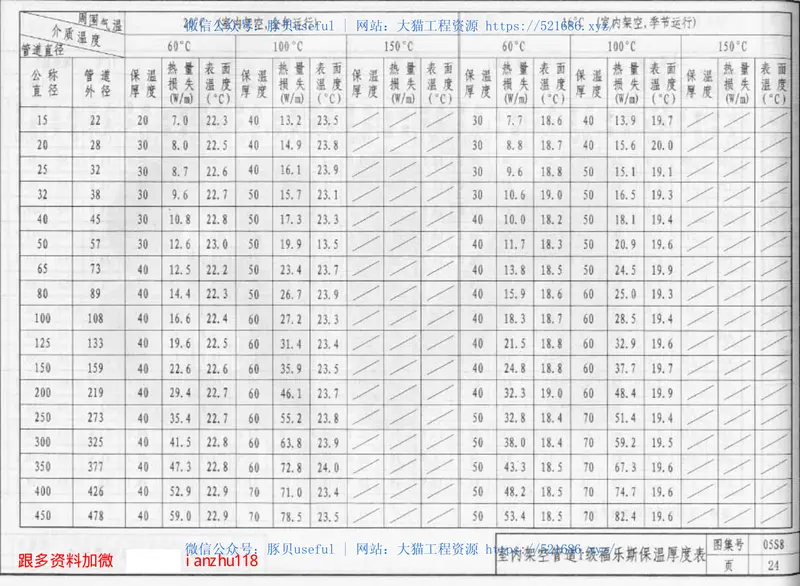Click heat loss value 63.8
800x586 pixels.
click(290, 443)
